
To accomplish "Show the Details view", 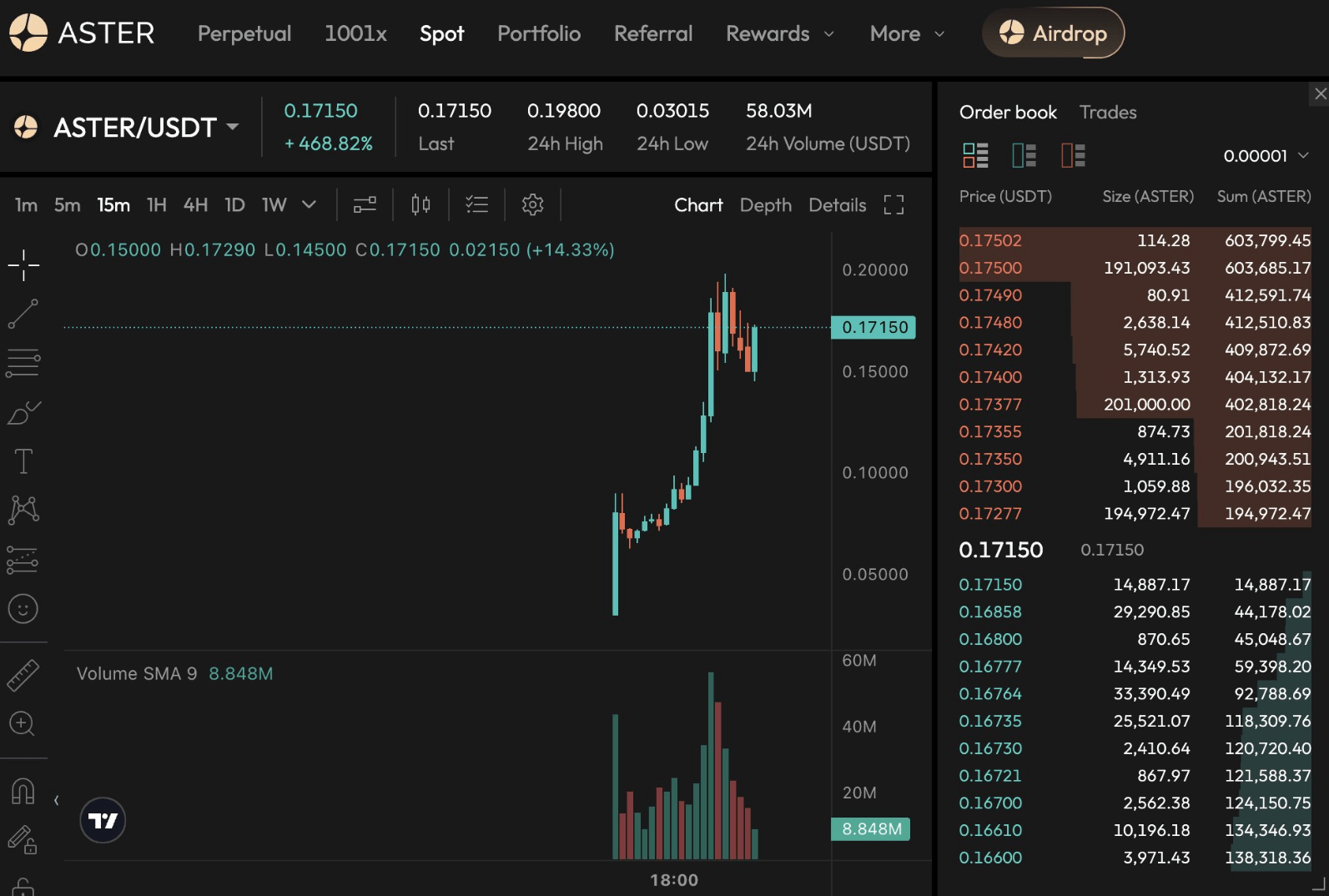I will tap(837, 205).
